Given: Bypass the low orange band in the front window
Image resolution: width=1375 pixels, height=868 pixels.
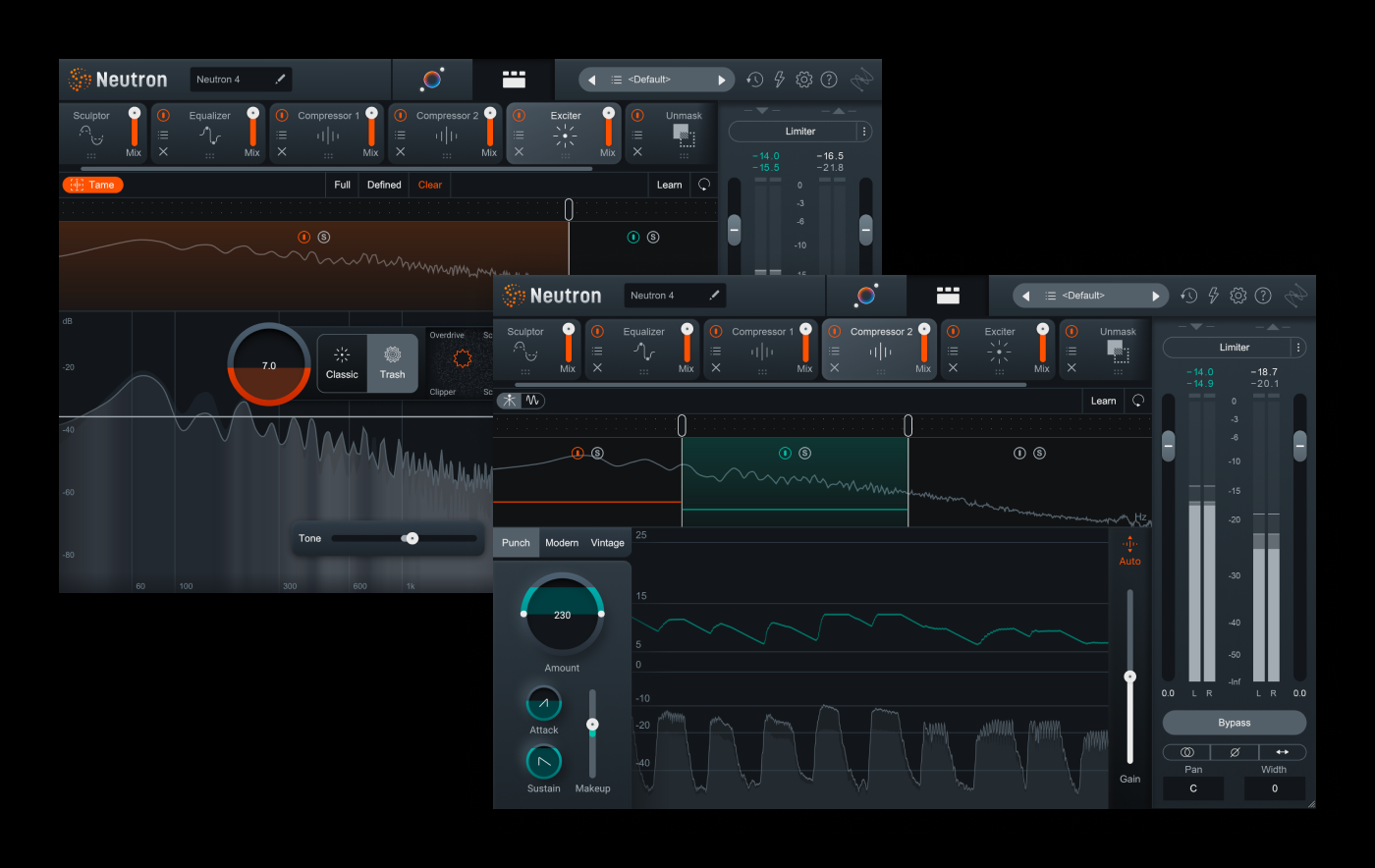Looking at the screenshot, I should (x=577, y=453).
